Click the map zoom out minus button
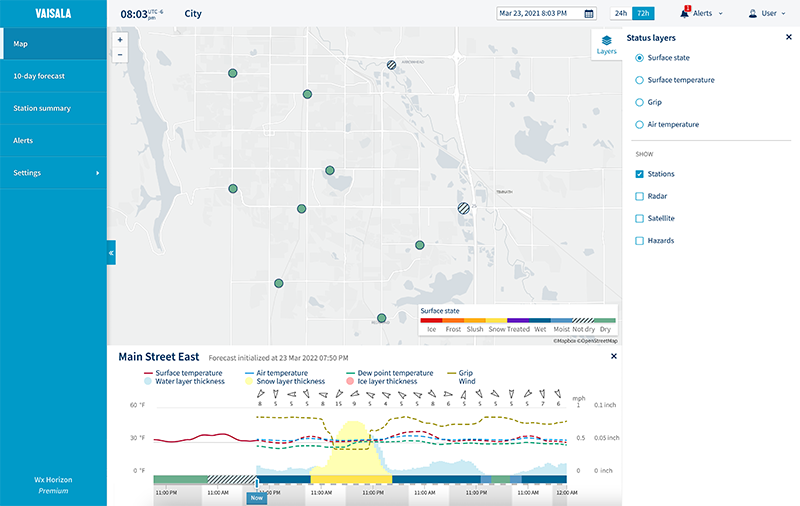The height and width of the screenshot is (506, 800). click(120, 55)
